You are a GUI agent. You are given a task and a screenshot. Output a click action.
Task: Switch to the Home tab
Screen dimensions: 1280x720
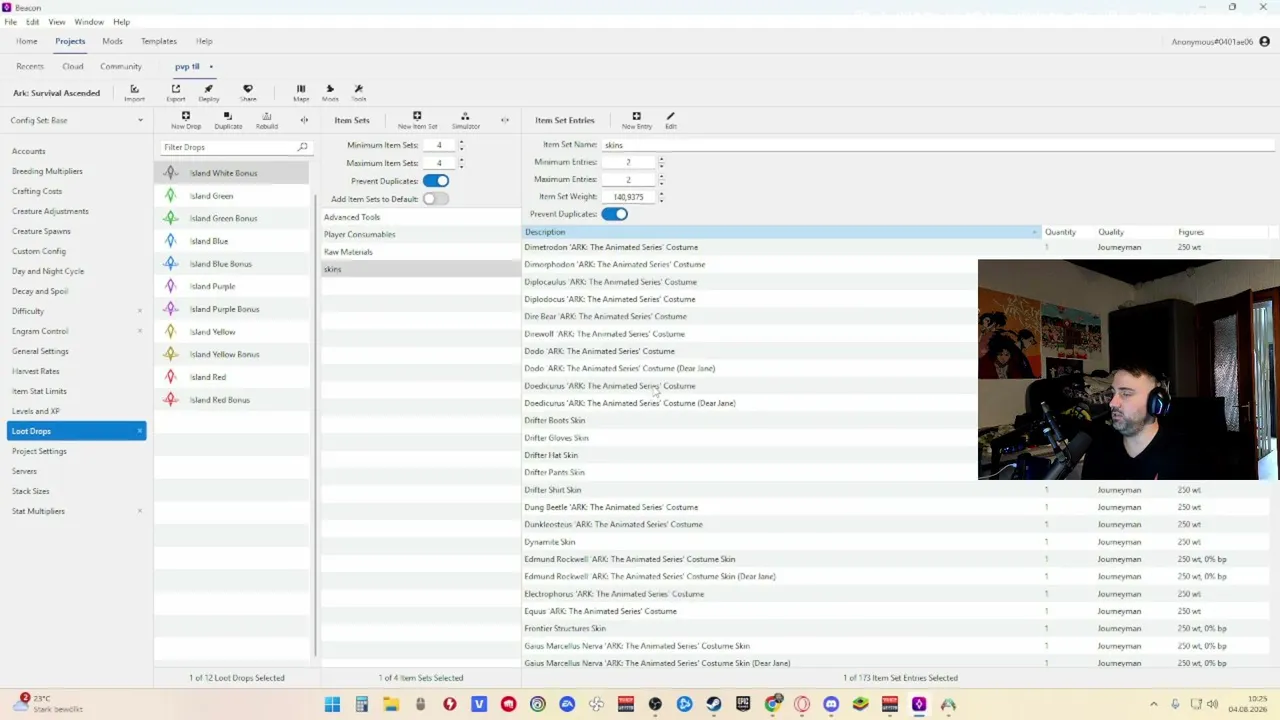(x=27, y=41)
